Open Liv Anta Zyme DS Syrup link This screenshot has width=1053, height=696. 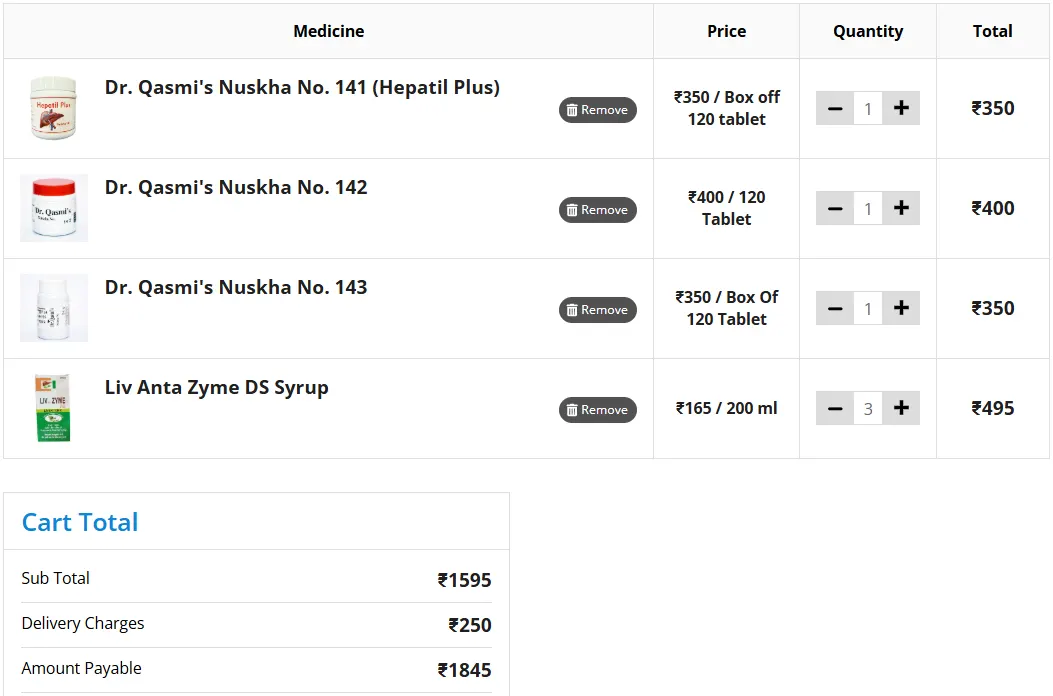point(216,388)
